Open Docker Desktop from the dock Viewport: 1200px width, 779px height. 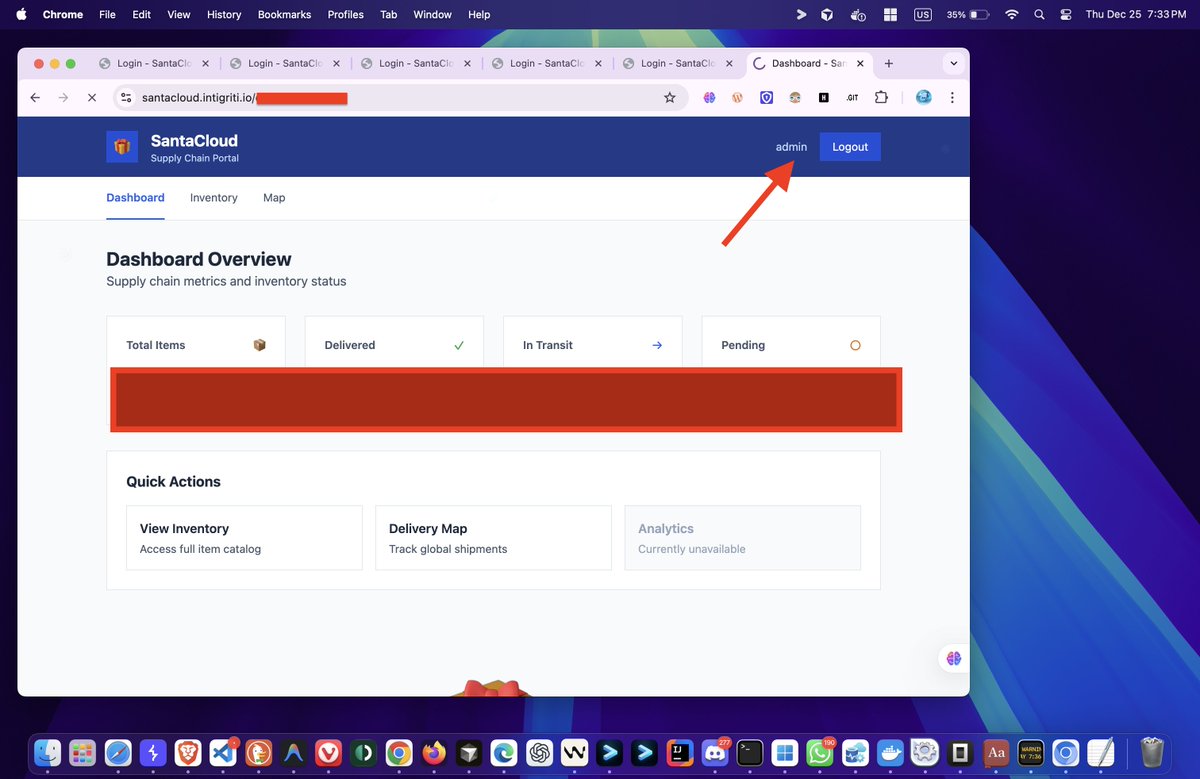[890, 752]
